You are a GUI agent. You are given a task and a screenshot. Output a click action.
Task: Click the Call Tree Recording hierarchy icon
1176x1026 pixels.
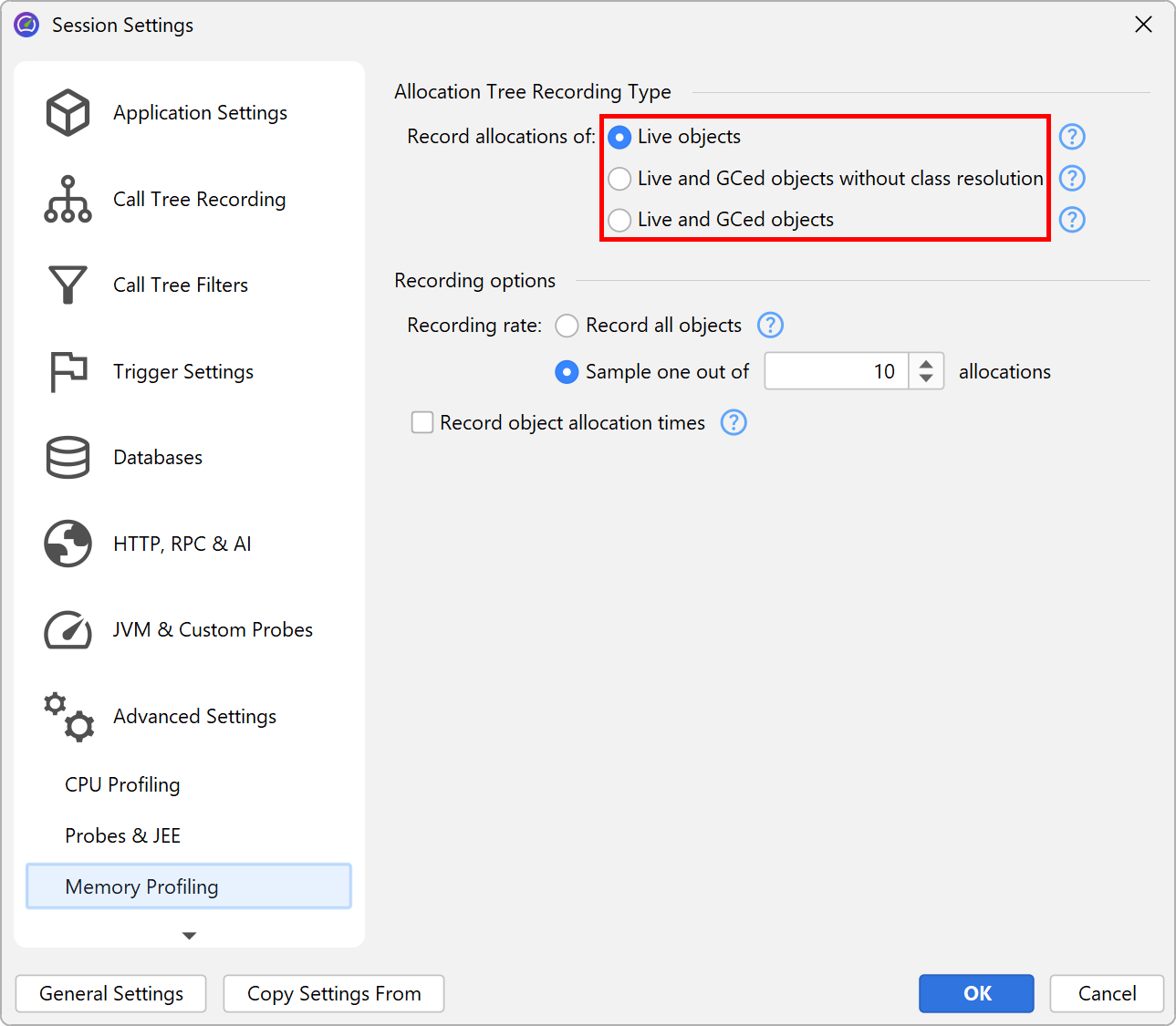coord(68,199)
